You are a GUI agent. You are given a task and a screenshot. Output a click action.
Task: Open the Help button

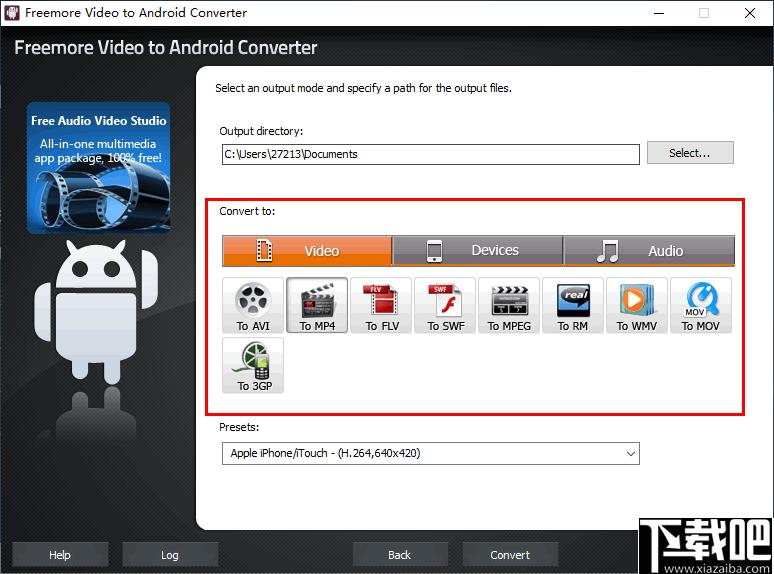60,555
